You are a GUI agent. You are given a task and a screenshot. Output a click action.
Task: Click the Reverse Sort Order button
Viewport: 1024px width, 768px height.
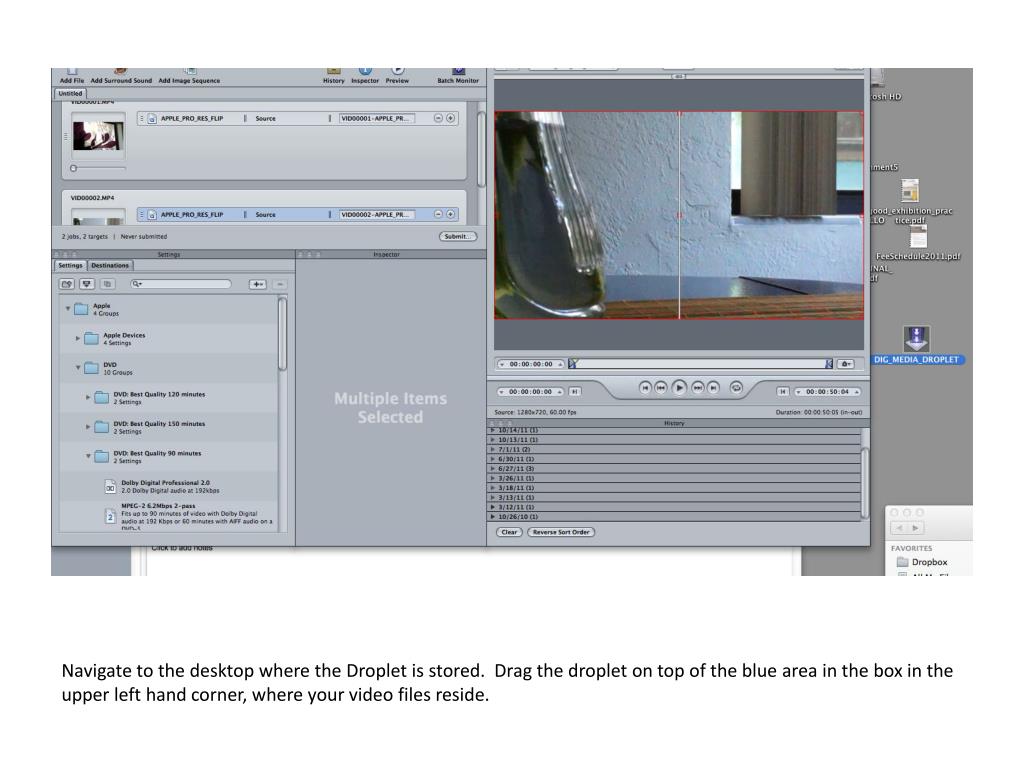(561, 532)
